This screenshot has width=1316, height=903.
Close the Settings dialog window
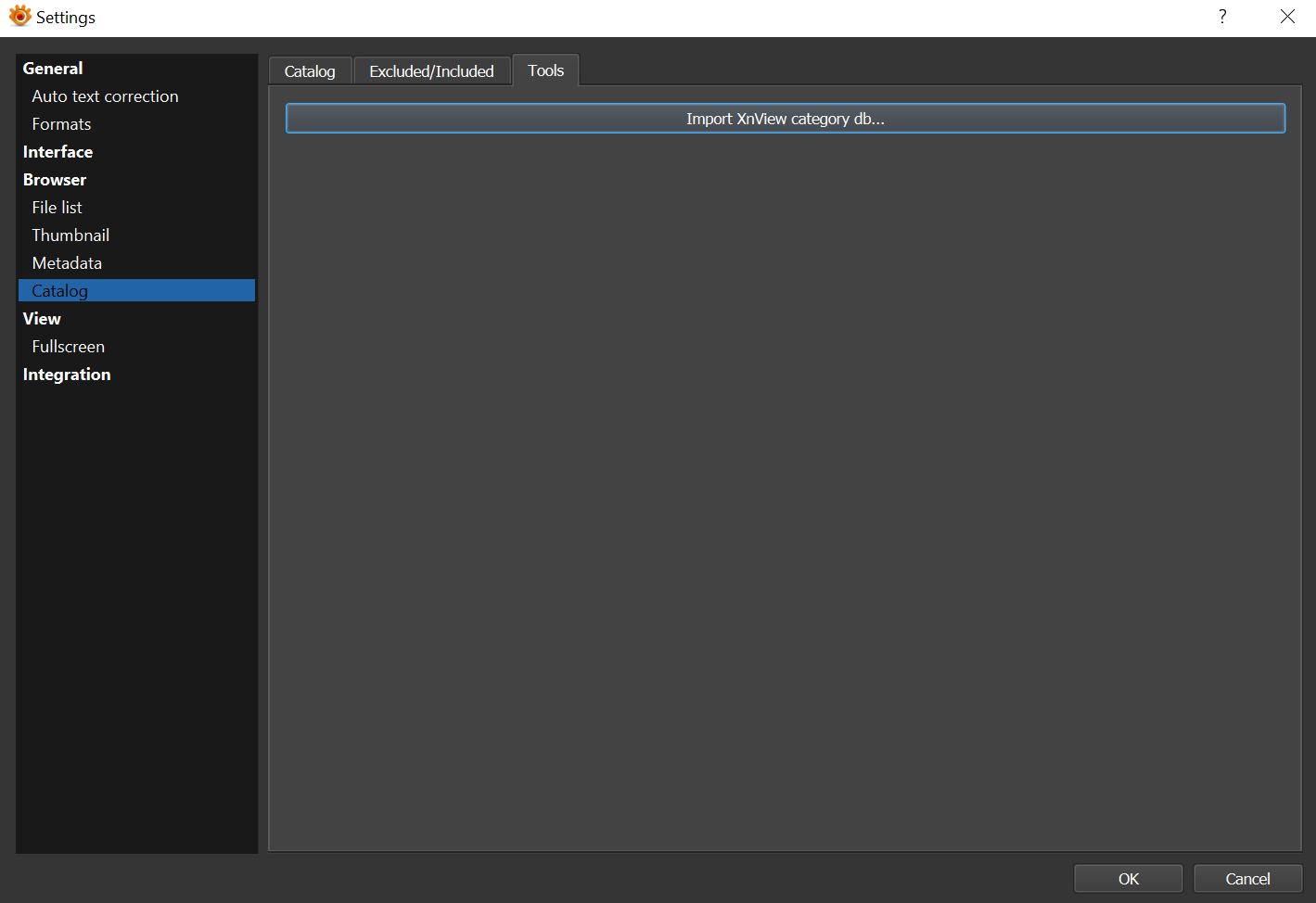pos(1287,17)
